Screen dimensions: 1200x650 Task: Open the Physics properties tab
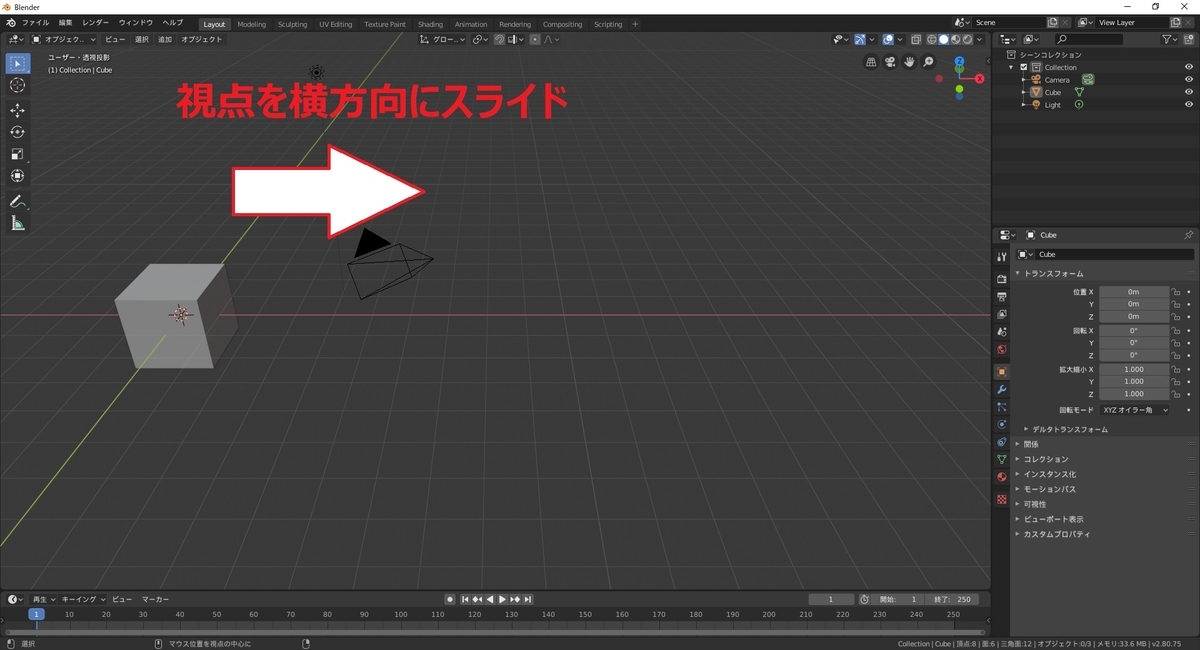tap(1001, 424)
